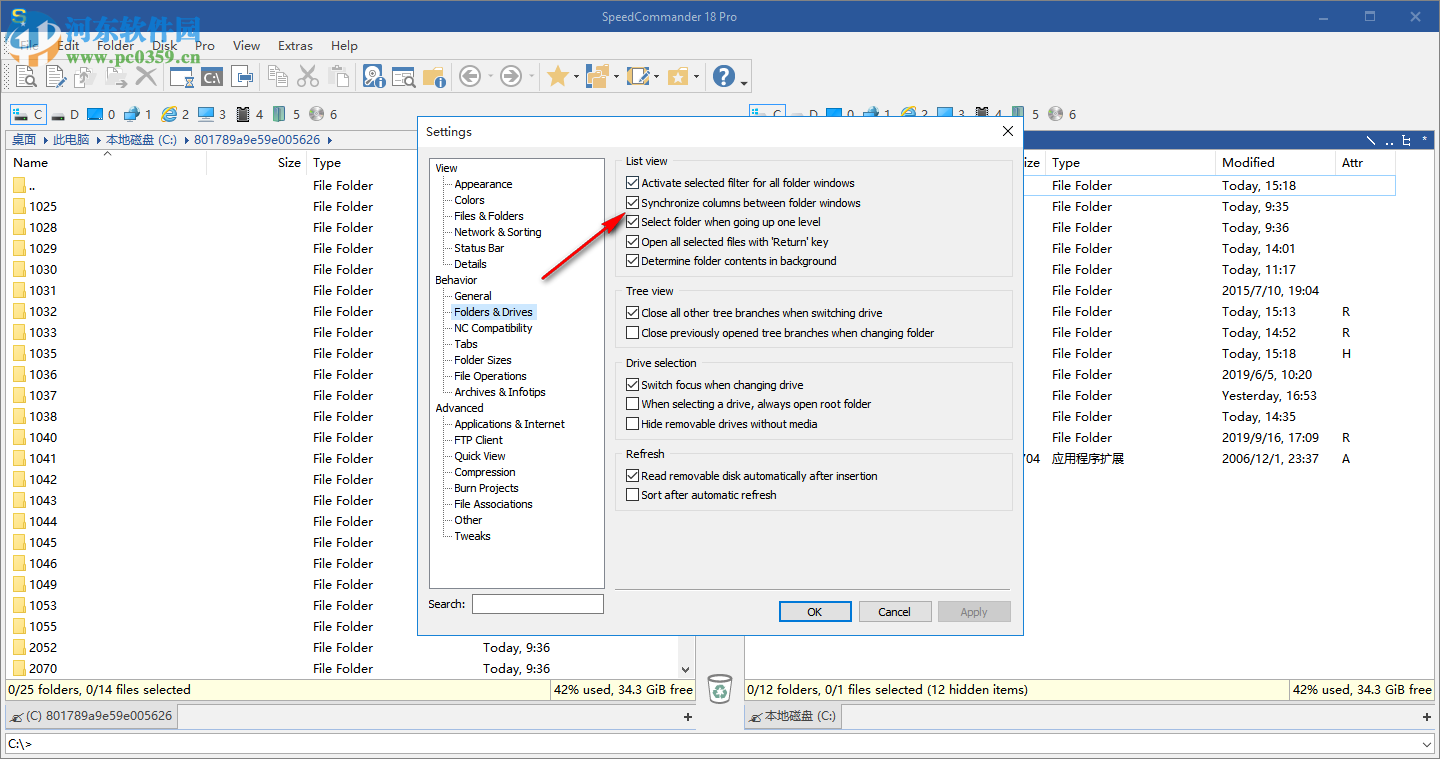Open Favorites via the star toolbar icon
This screenshot has height=759, width=1440.
pos(556,76)
